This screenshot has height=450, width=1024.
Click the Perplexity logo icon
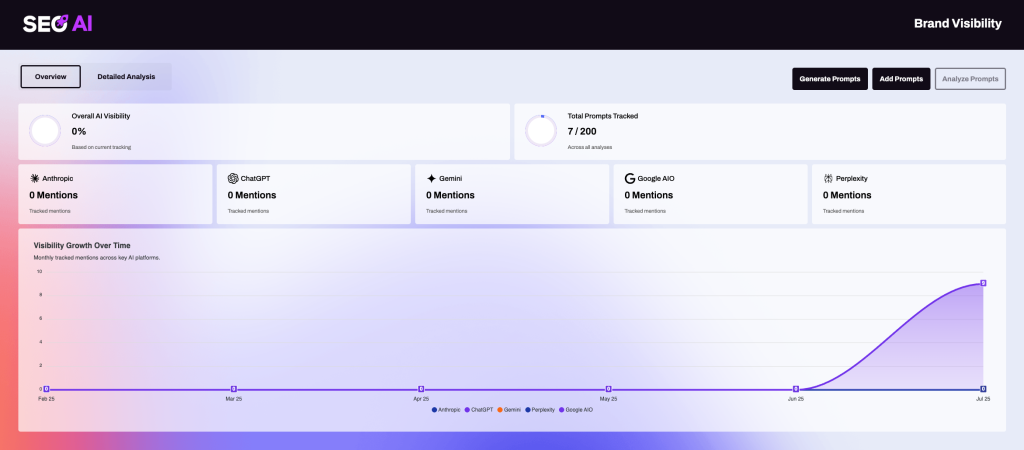828,178
